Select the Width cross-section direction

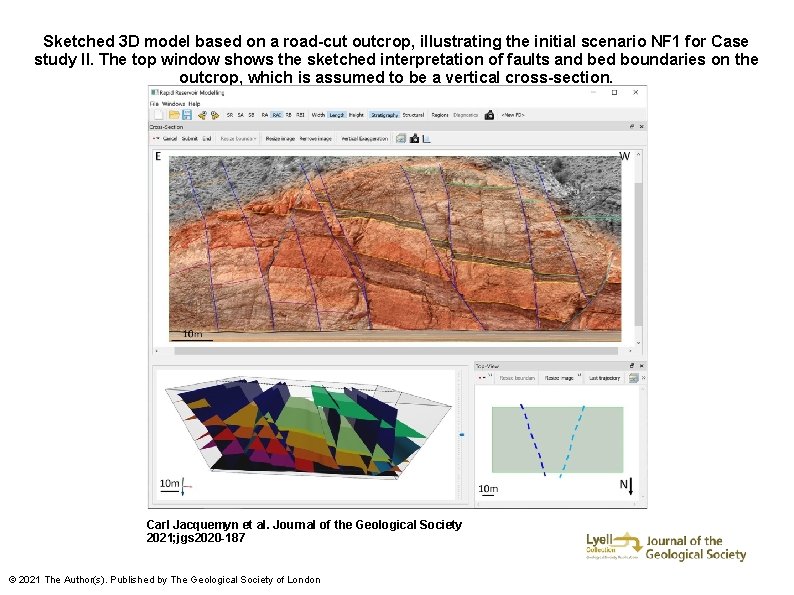coord(318,115)
